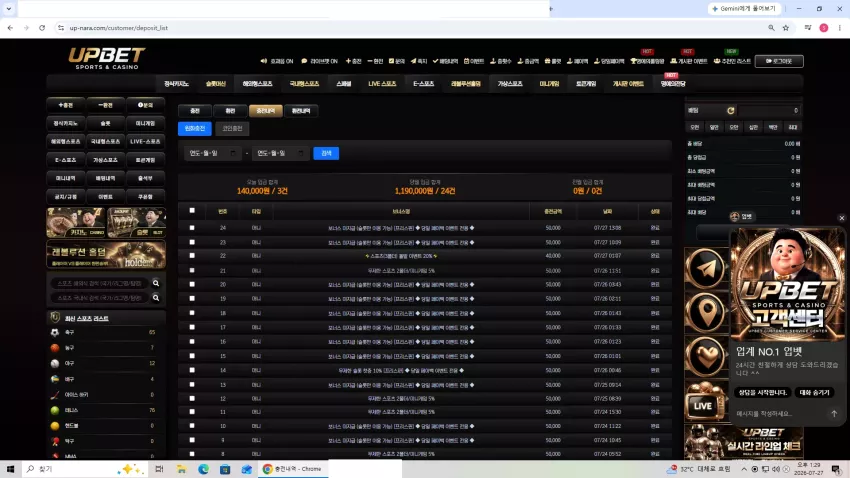Open the LIVE TV icon
The height and width of the screenshot is (478, 850).
[705, 402]
